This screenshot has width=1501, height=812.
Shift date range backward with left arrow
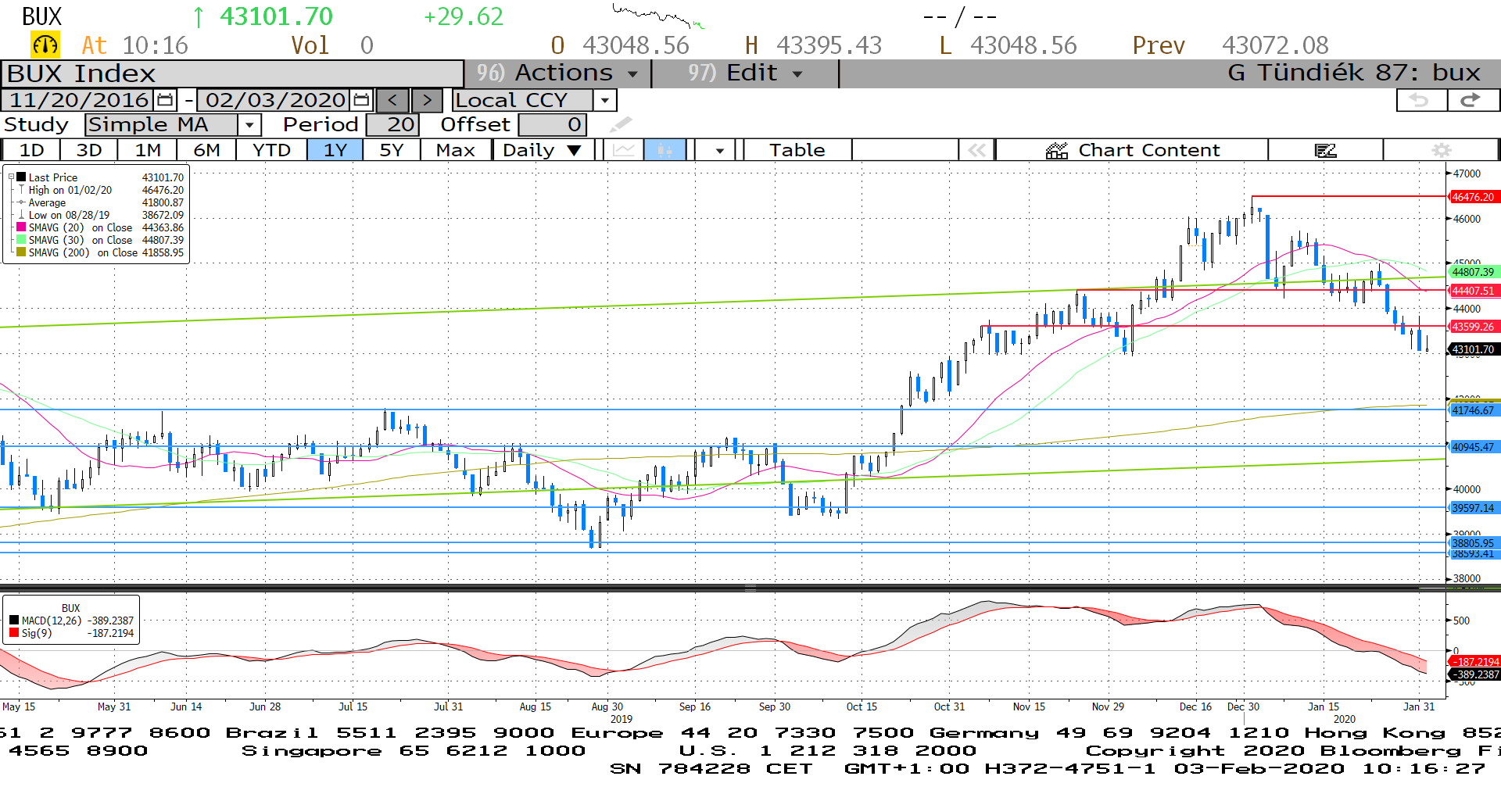392,100
